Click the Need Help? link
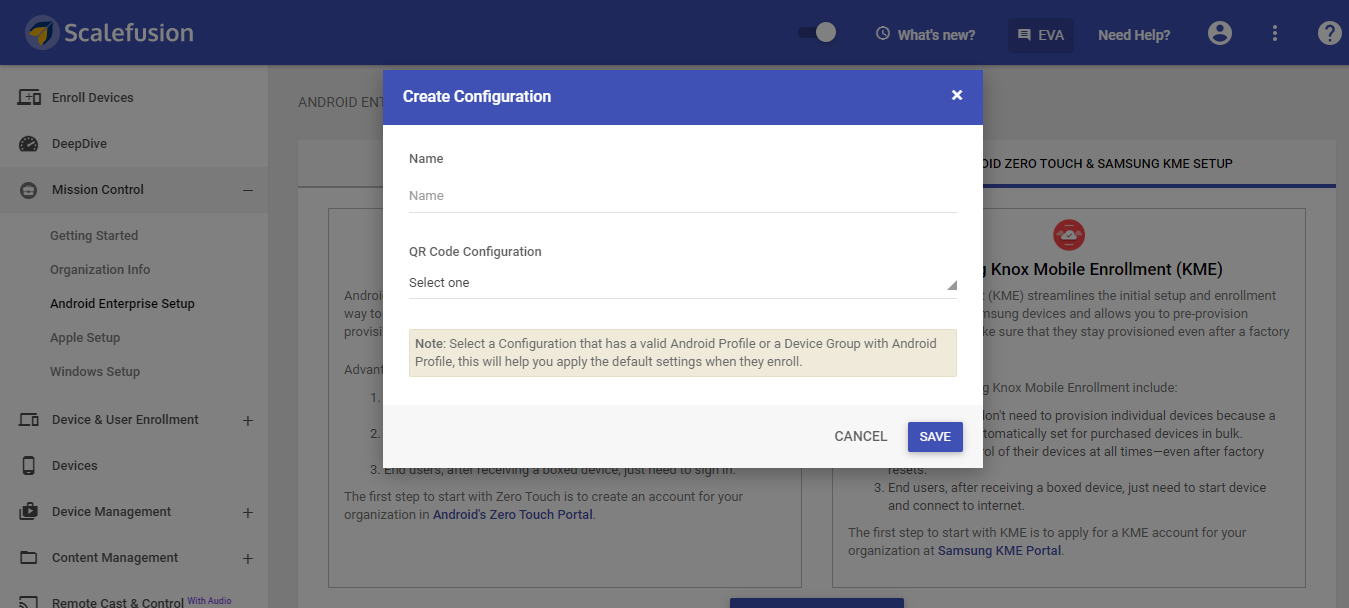Image resolution: width=1349 pixels, height=608 pixels. 1134,35
